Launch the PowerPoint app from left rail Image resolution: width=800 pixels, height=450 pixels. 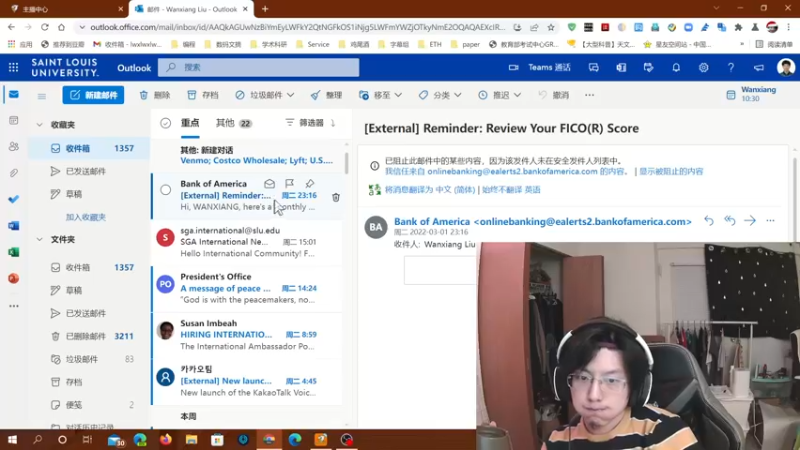14,279
